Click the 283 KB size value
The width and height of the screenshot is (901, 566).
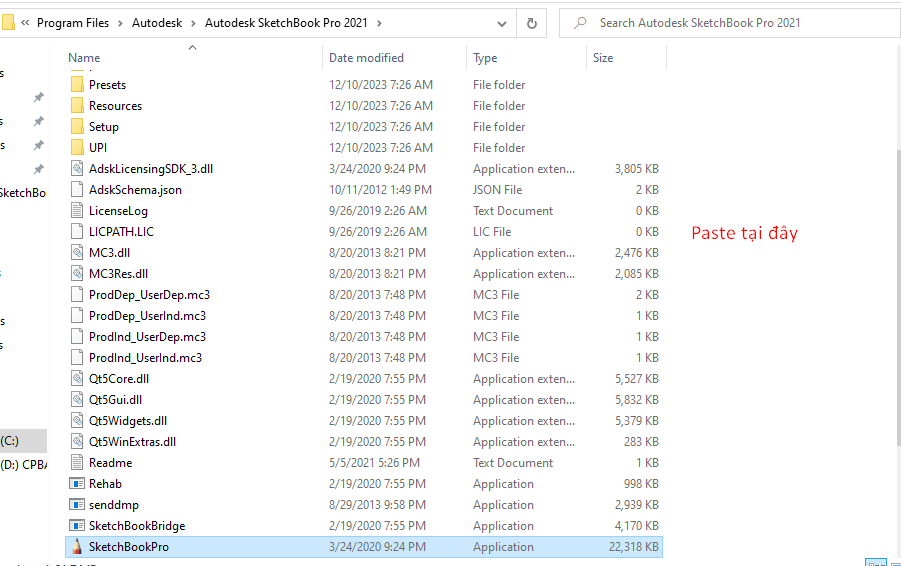click(x=641, y=441)
